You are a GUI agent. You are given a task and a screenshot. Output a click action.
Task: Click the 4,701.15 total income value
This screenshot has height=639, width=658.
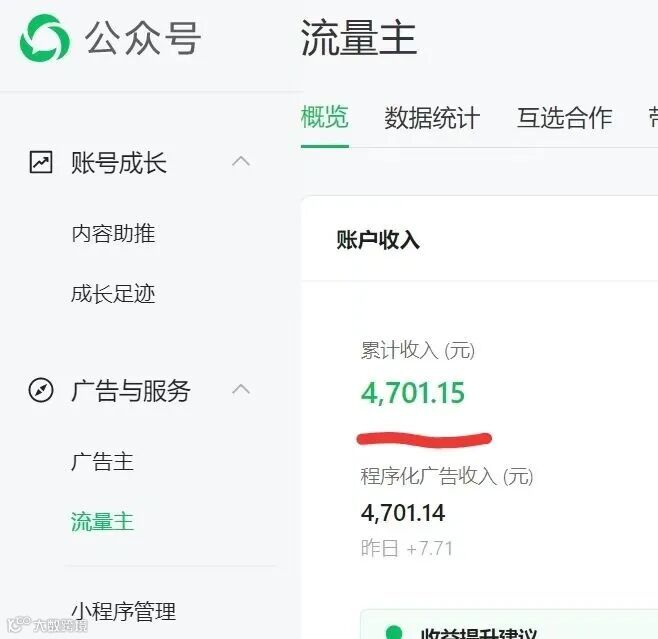pyautogui.click(x=413, y=393)
